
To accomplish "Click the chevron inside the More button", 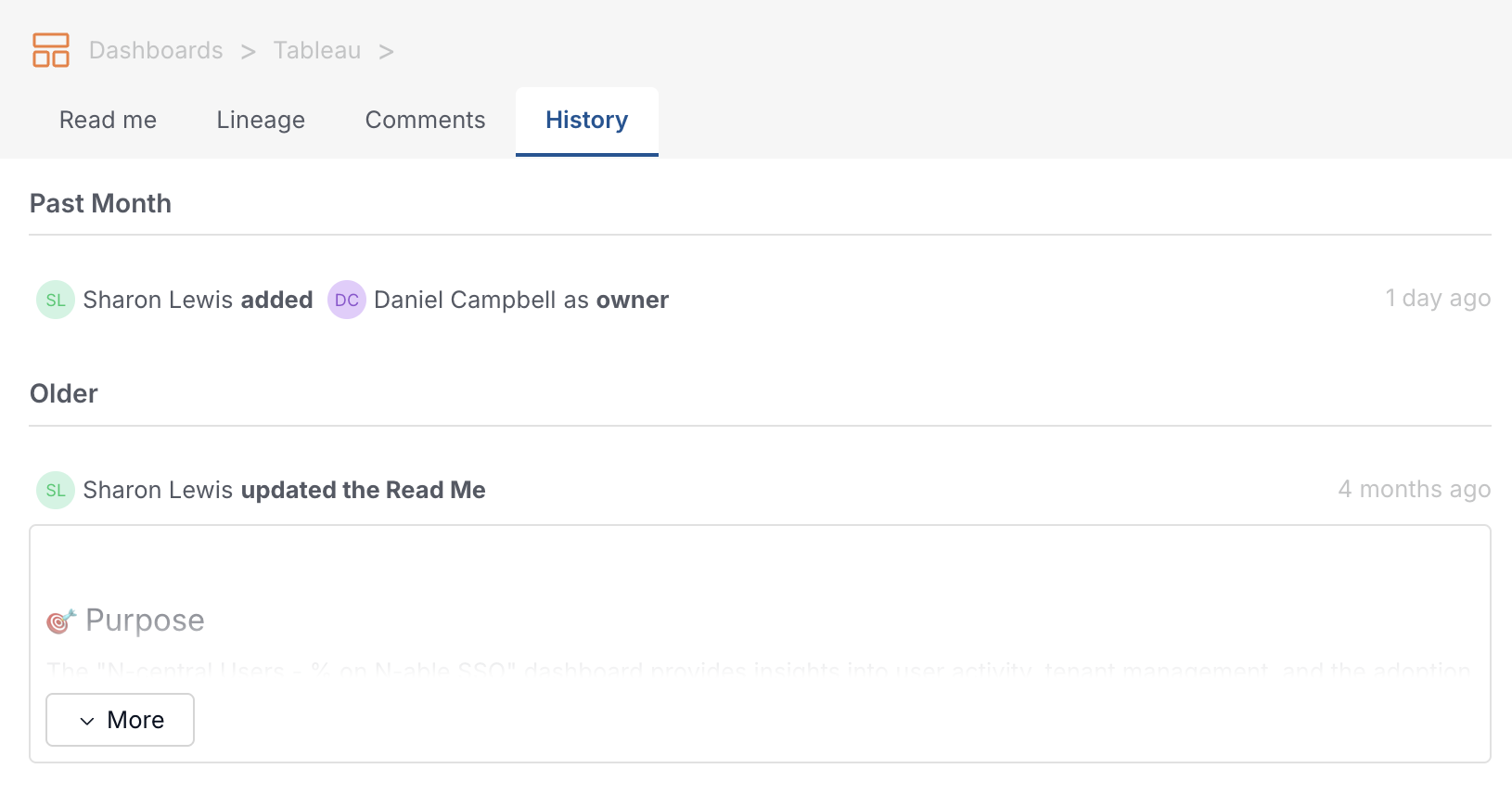I will tap(88, 720).
